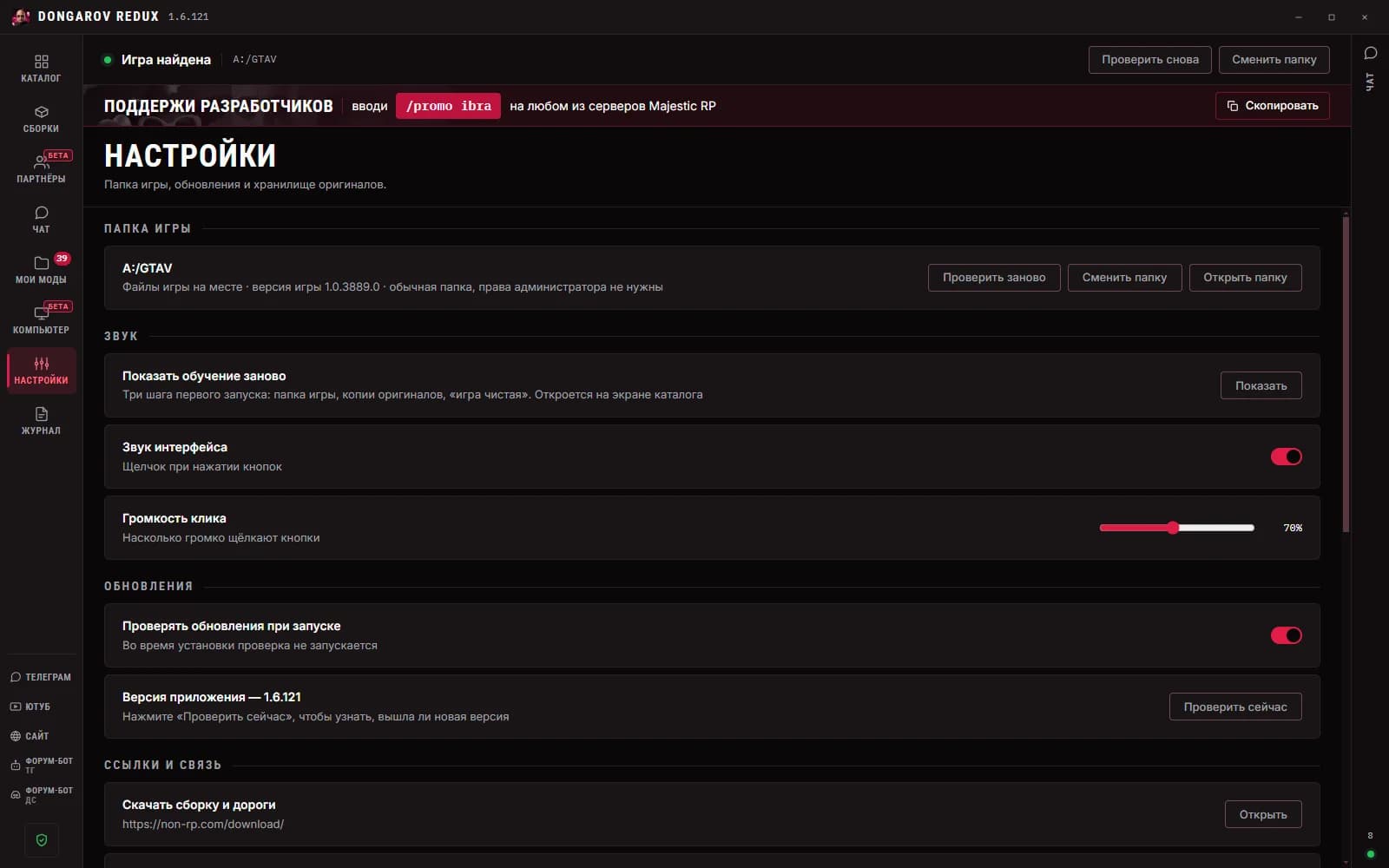Click the Громкость клика volume slider
Viewport: 1389px width, 868px height.
[x=1176, y=528]
